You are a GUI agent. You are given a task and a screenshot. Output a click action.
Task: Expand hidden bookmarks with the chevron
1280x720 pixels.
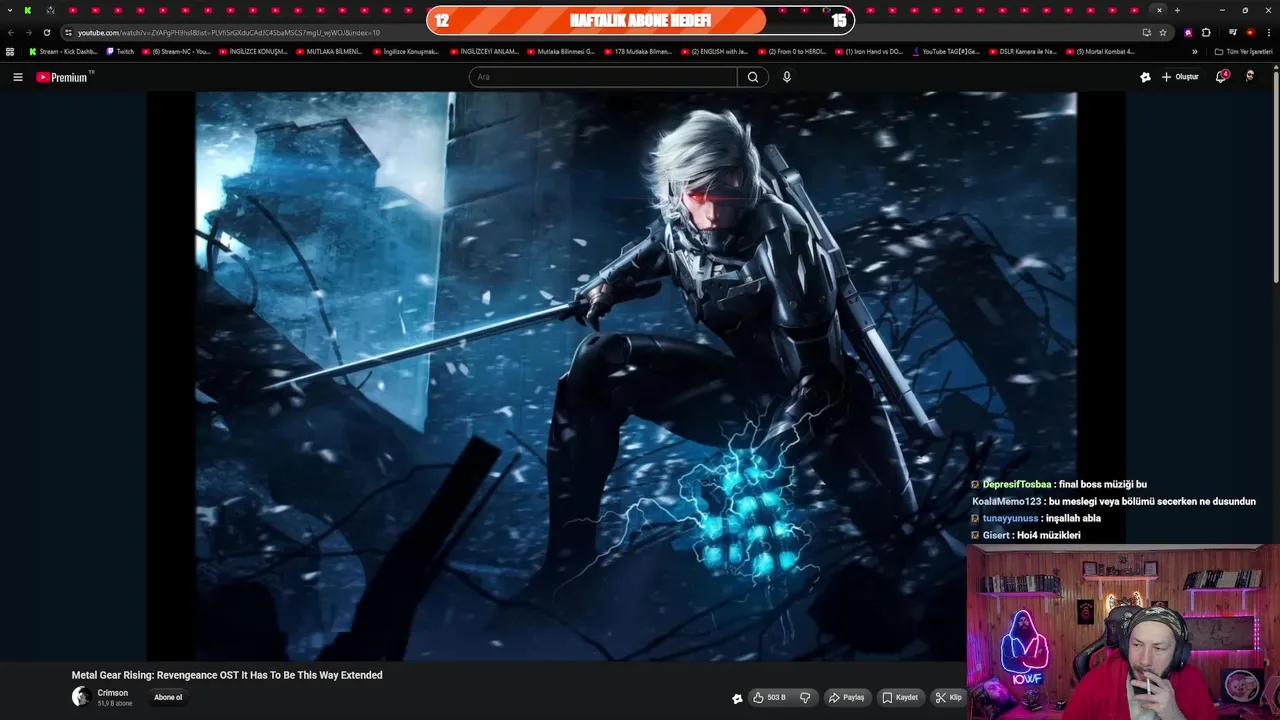click(1194, 51)
